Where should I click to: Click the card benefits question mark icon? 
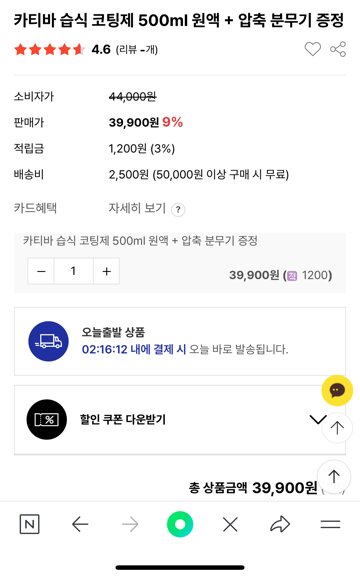tap(178, 210)
